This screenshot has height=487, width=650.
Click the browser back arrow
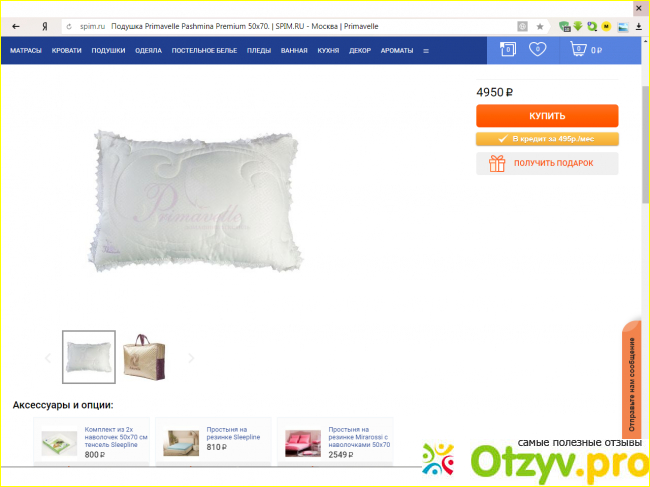pos(16,27)
